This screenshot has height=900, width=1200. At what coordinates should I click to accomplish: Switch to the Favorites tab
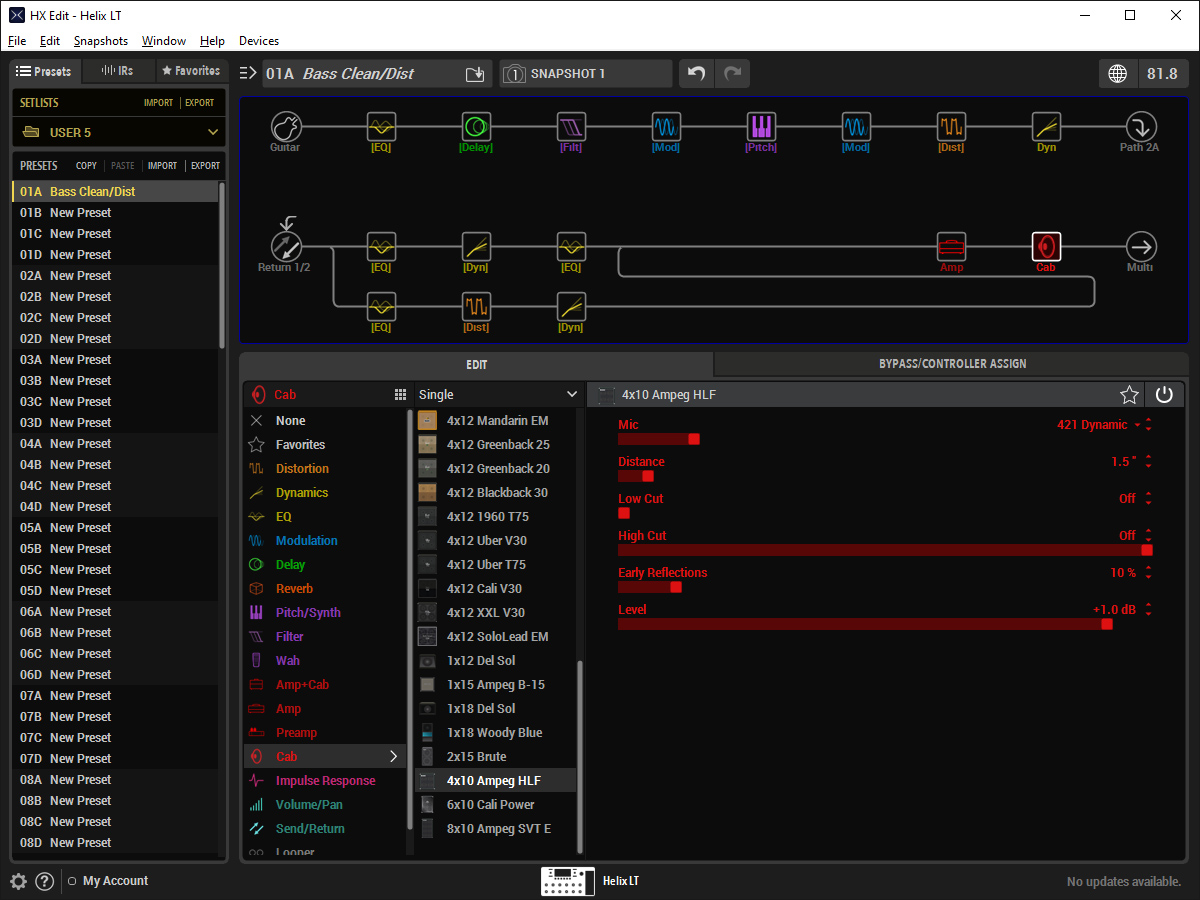[x=191, y=71]
